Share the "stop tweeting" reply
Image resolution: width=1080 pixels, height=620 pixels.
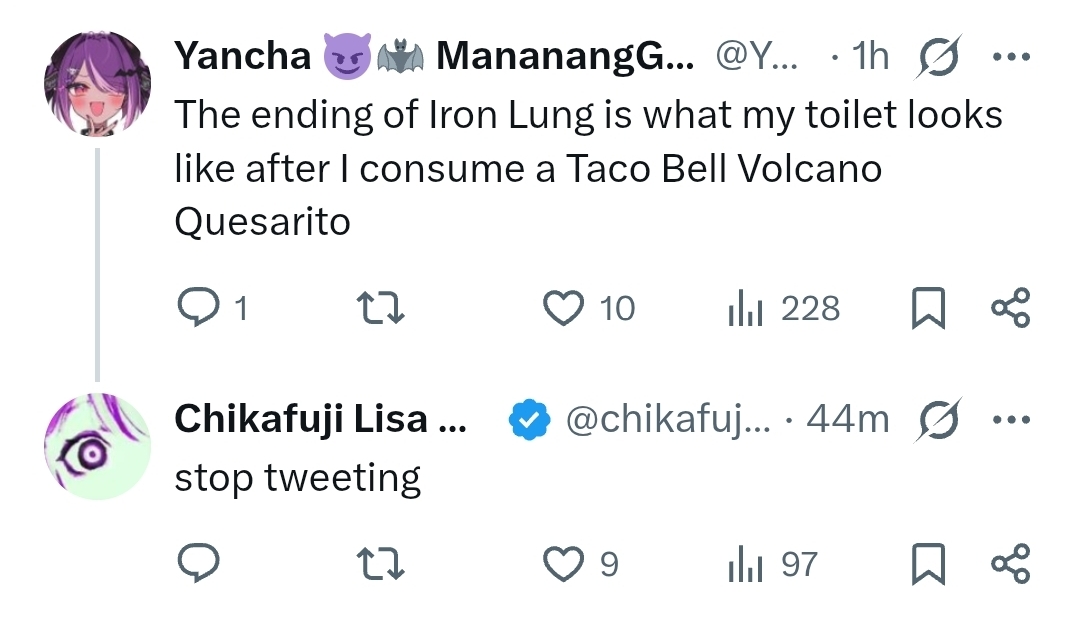[1009, 565]
